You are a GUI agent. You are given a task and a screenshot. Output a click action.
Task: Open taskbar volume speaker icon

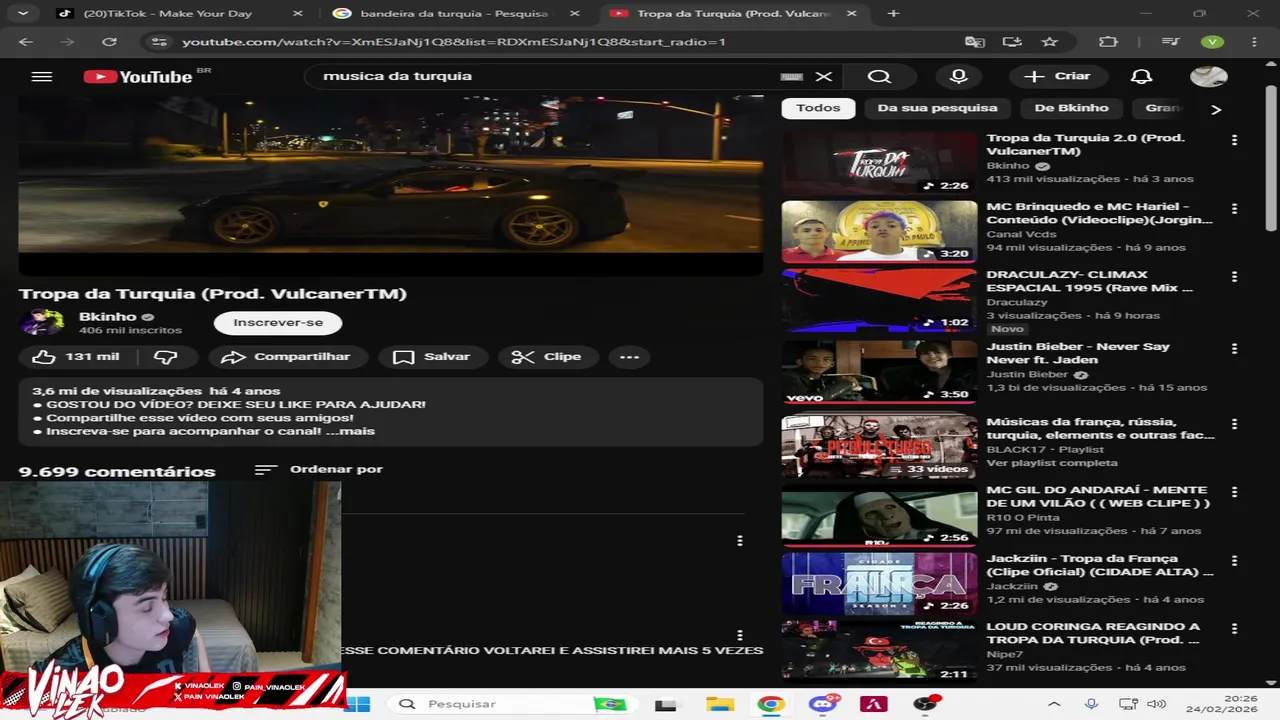(x=1157, y=704)
